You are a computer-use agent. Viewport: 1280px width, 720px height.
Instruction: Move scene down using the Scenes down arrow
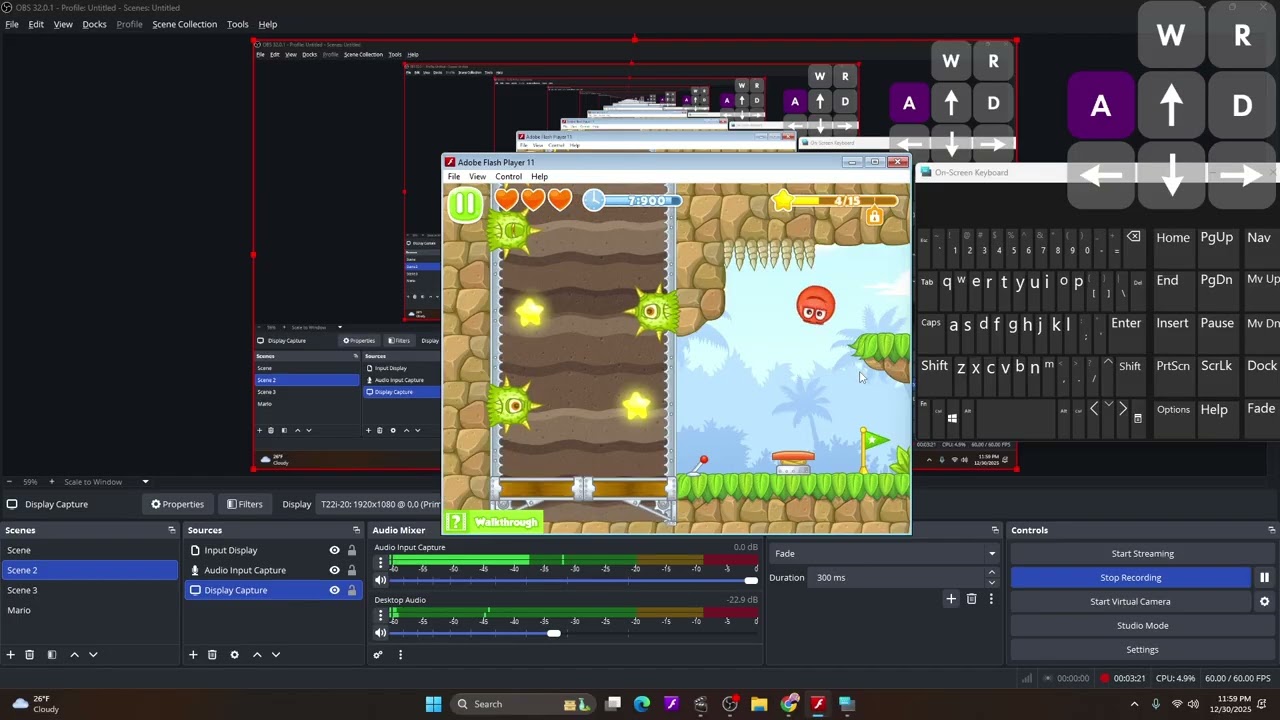click(x=93, y=655)
